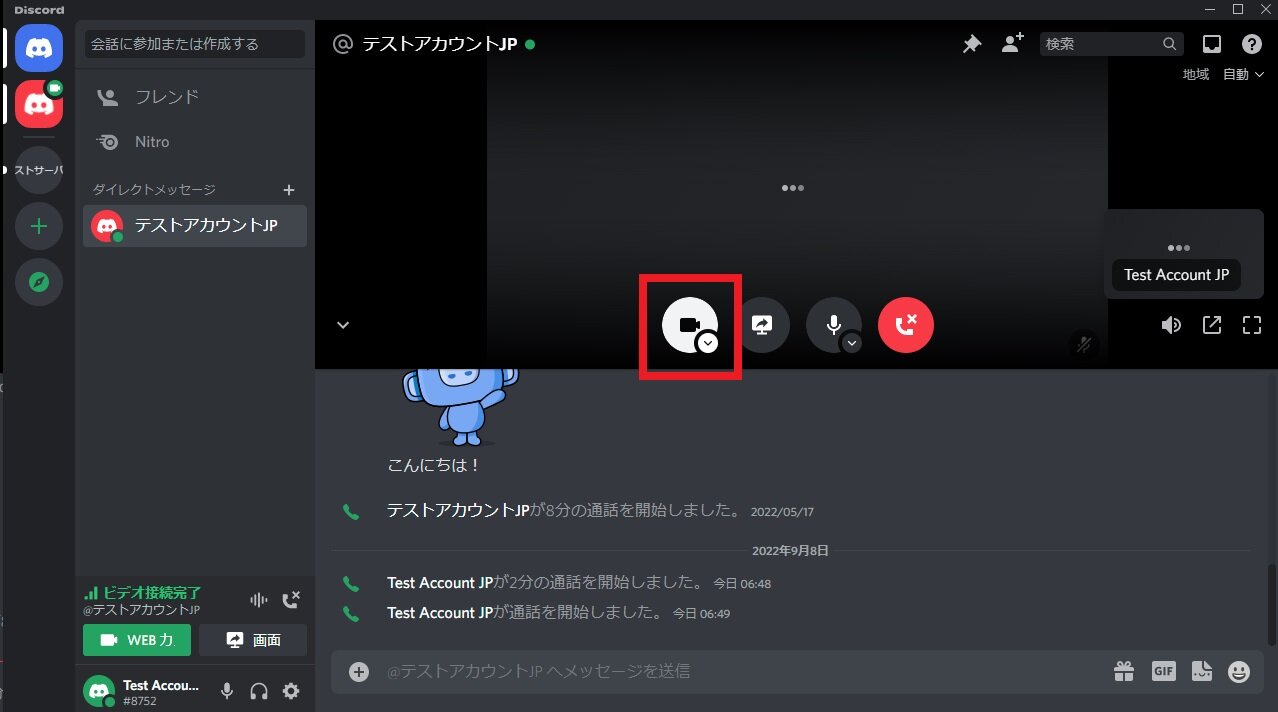Explore public servers via compass icon
The height and width of the screenshot is (712, 1278).
pyautogui.click(x=39, y=282)
